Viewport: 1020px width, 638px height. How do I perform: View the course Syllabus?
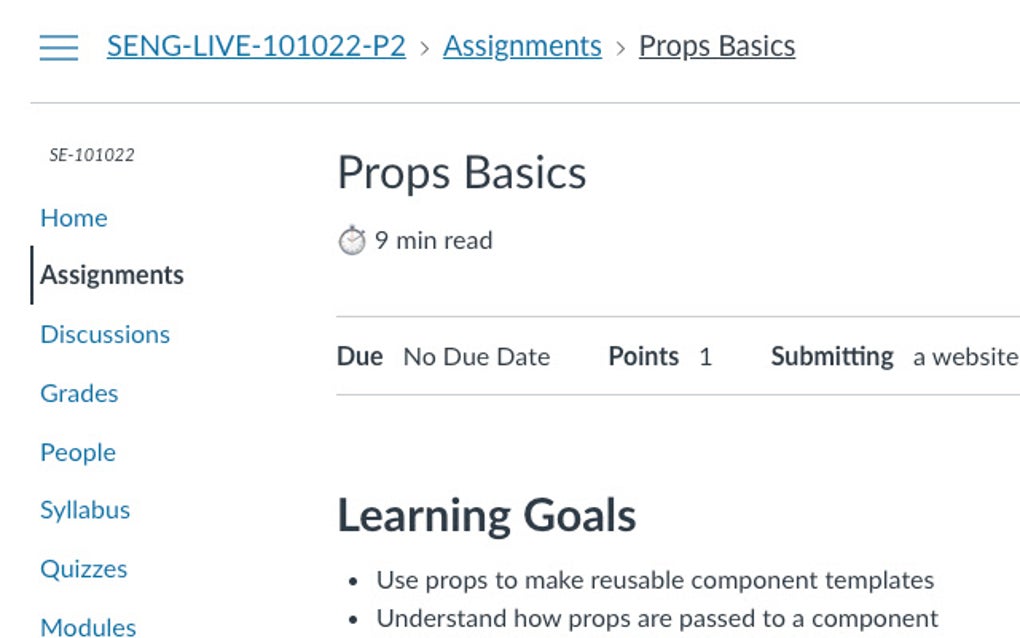(85, 510)
